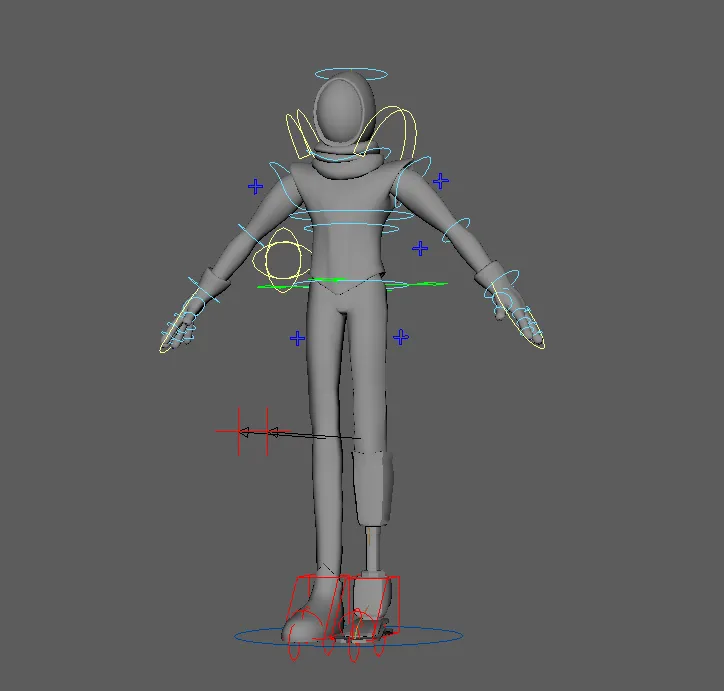Select yellow hand control on screen-right hand
Viewport: 724px width, 691px height.
517,314
